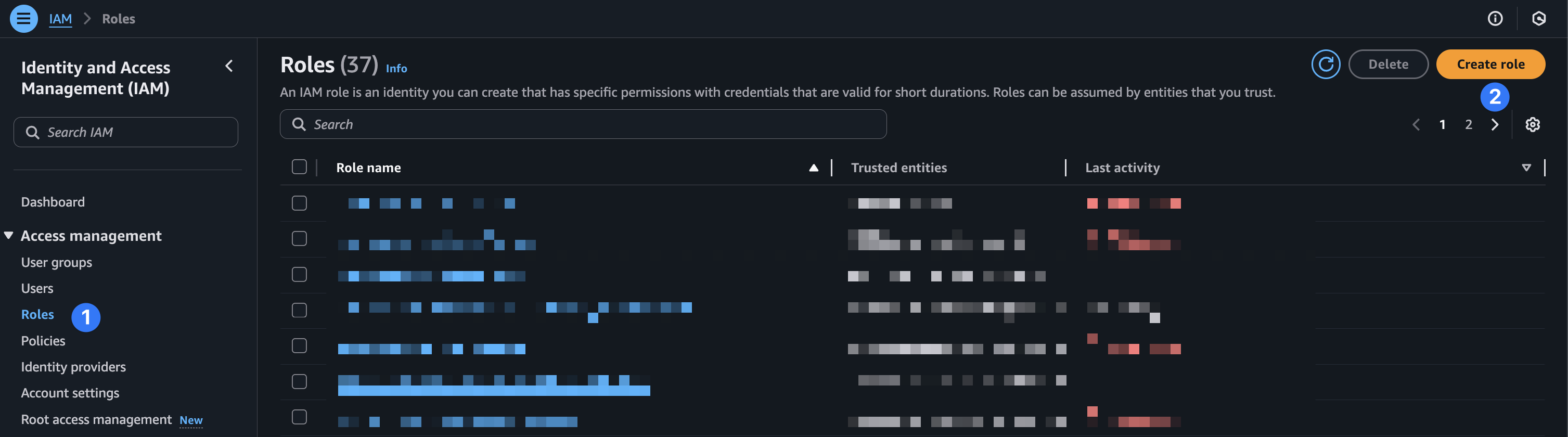Open the hamburger navigation menu icon
Image resolution: width=1568 pixels, height=437 pixels.
point(23,18)
